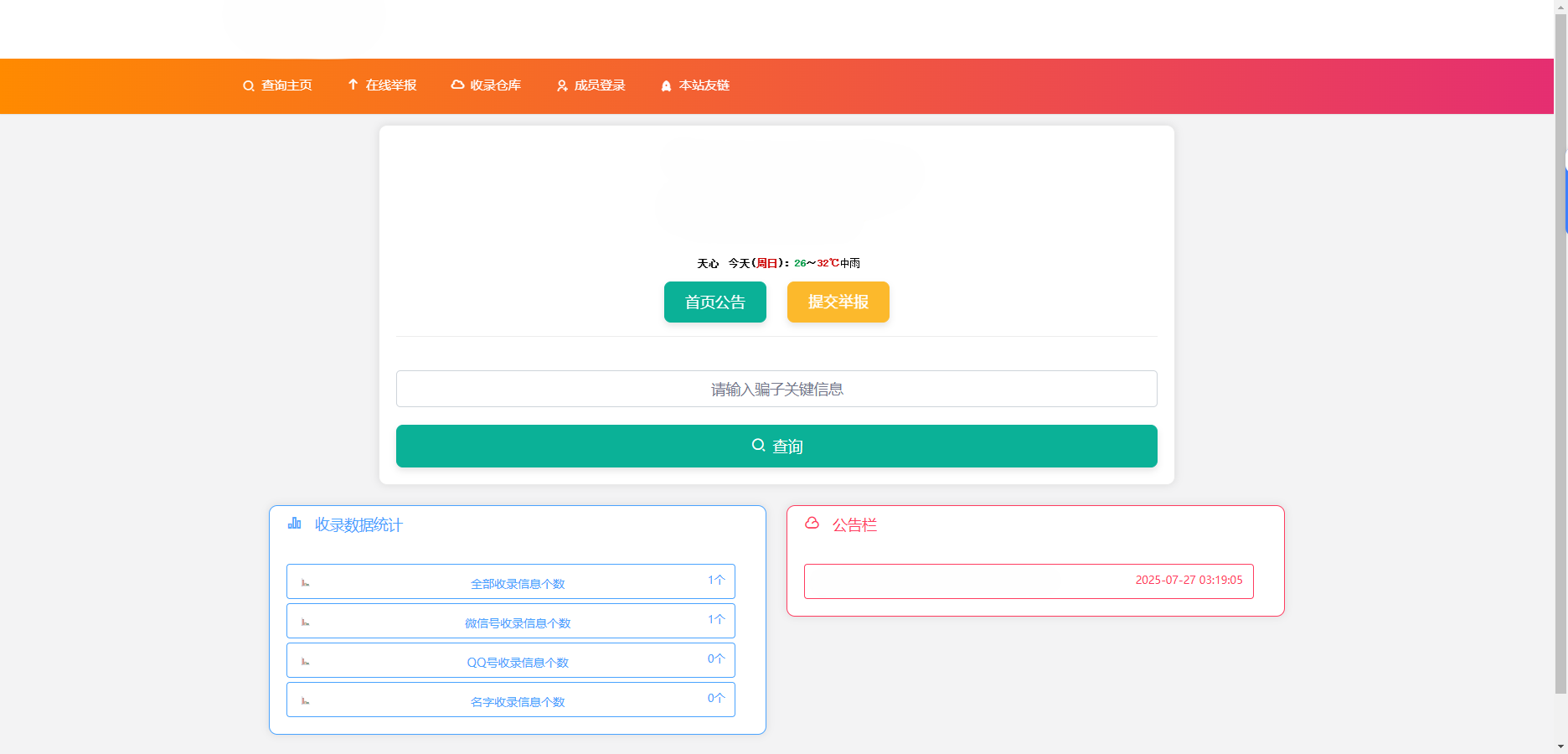Image resolution: width=1568 pixels, height=754 pixels.
Task: Click the 1个 count in 全部收录信息个数 row
Action: (716, 580)
